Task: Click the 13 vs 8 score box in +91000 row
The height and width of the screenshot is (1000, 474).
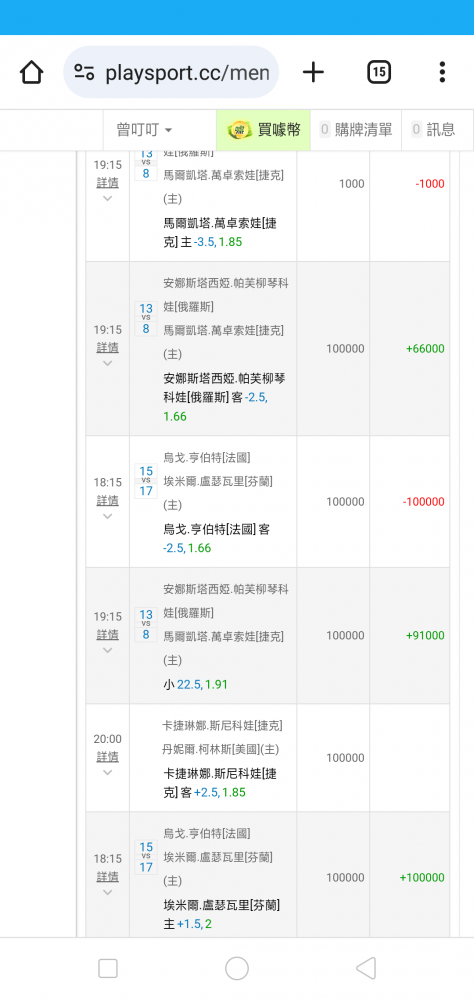Action: [x=146, y=625]
